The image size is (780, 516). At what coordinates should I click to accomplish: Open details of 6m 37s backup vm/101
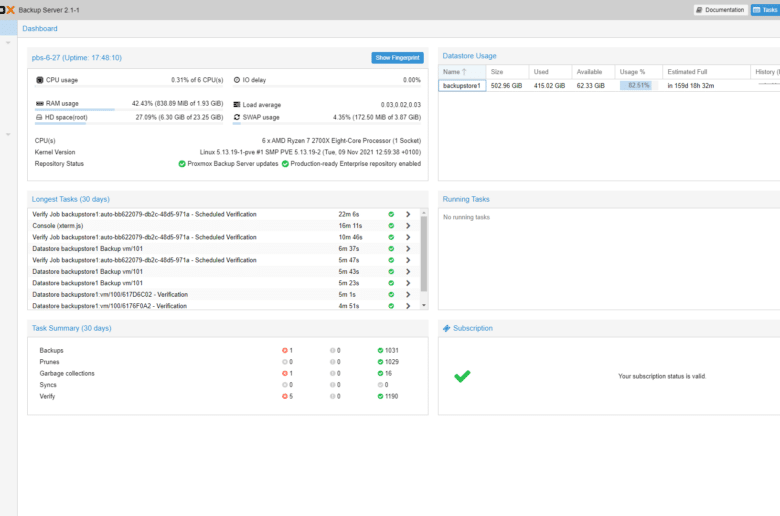click(x=408, y=249)
